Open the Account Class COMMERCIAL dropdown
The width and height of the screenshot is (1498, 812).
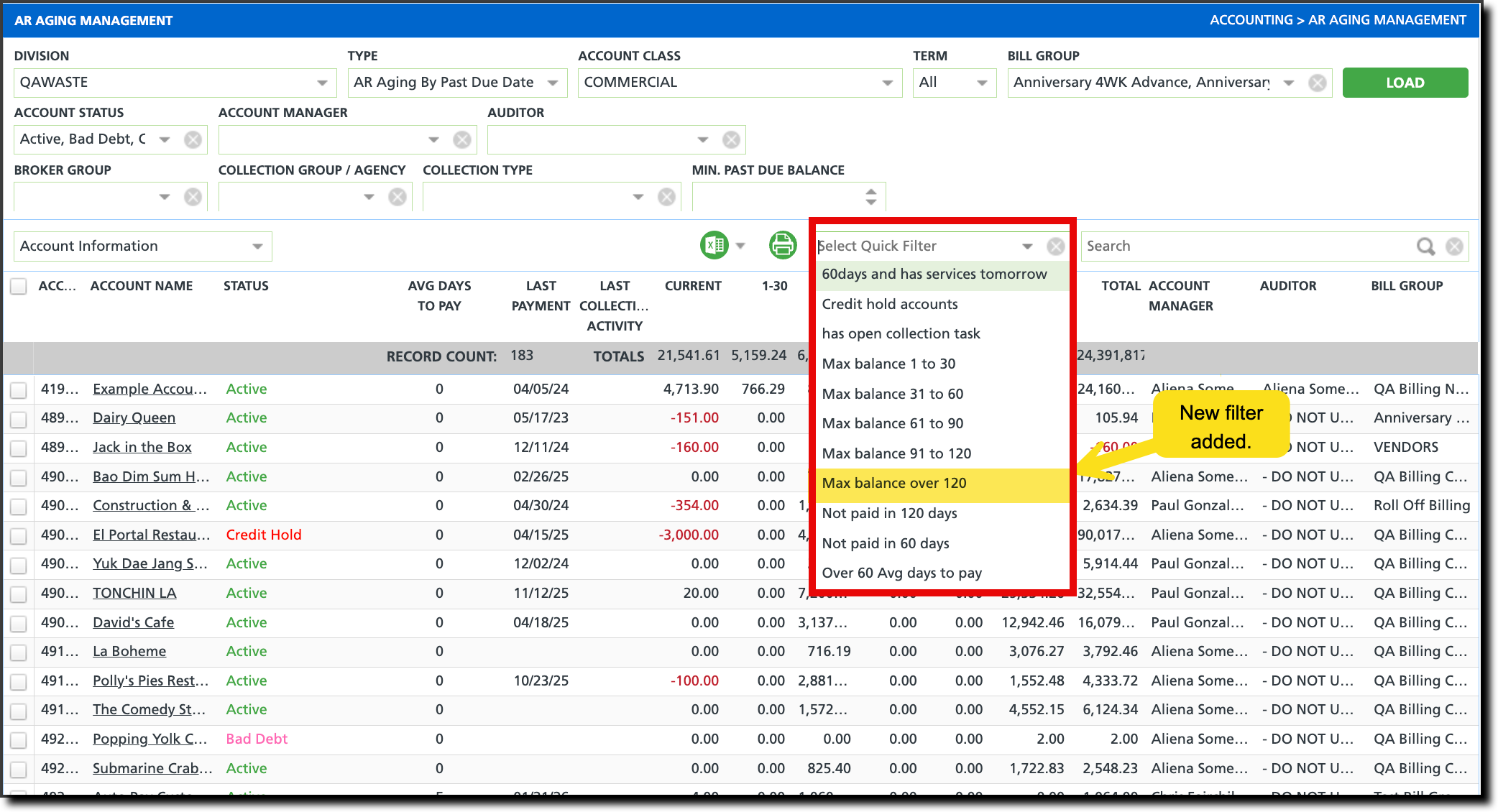tap(887, 83)
